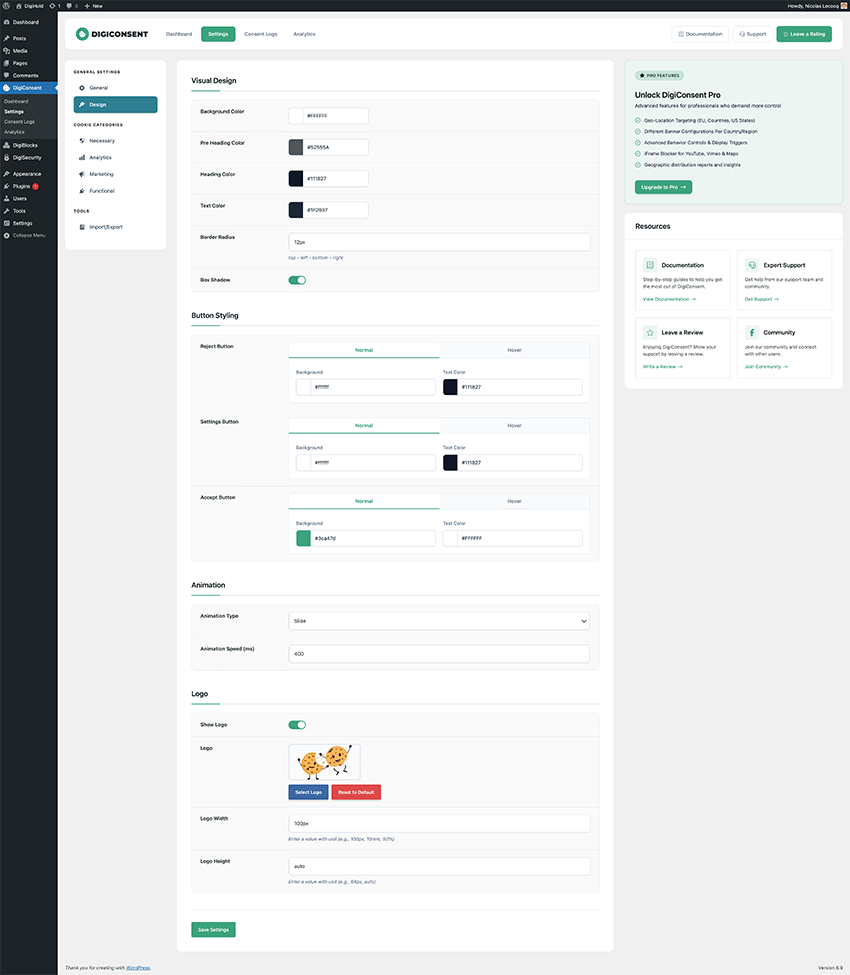The width and height of the screenshot is (850, 975).
Task: Follow the Write a Review link
Action: point(662,367)
